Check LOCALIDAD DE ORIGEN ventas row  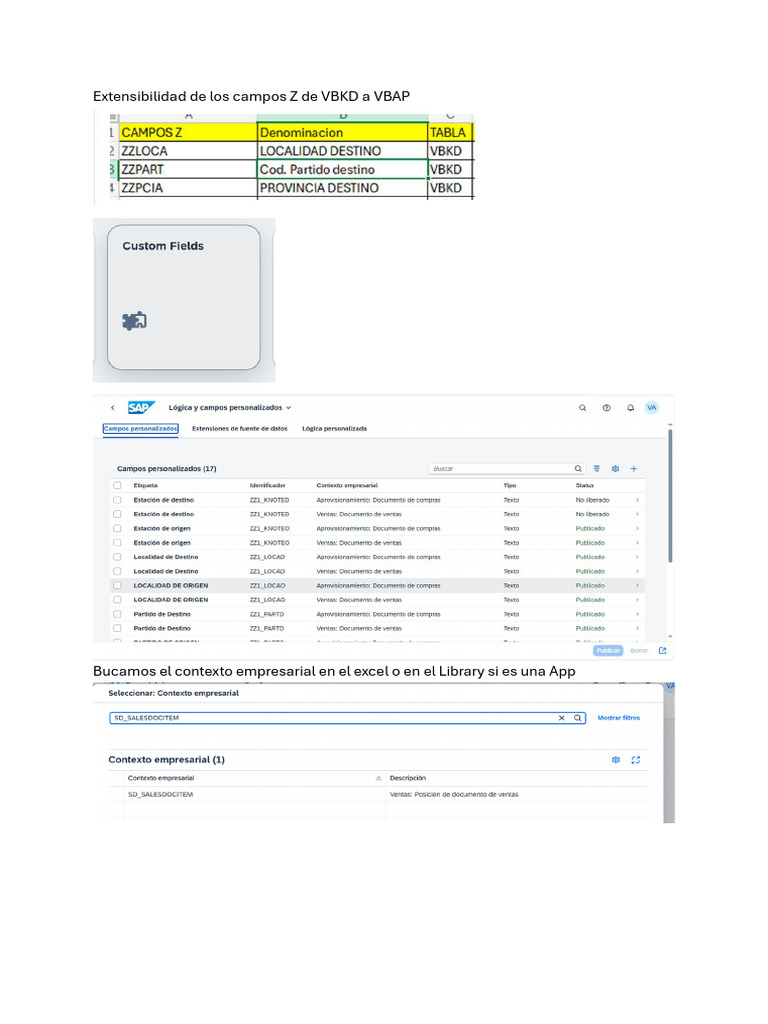[x=117, y=600]
